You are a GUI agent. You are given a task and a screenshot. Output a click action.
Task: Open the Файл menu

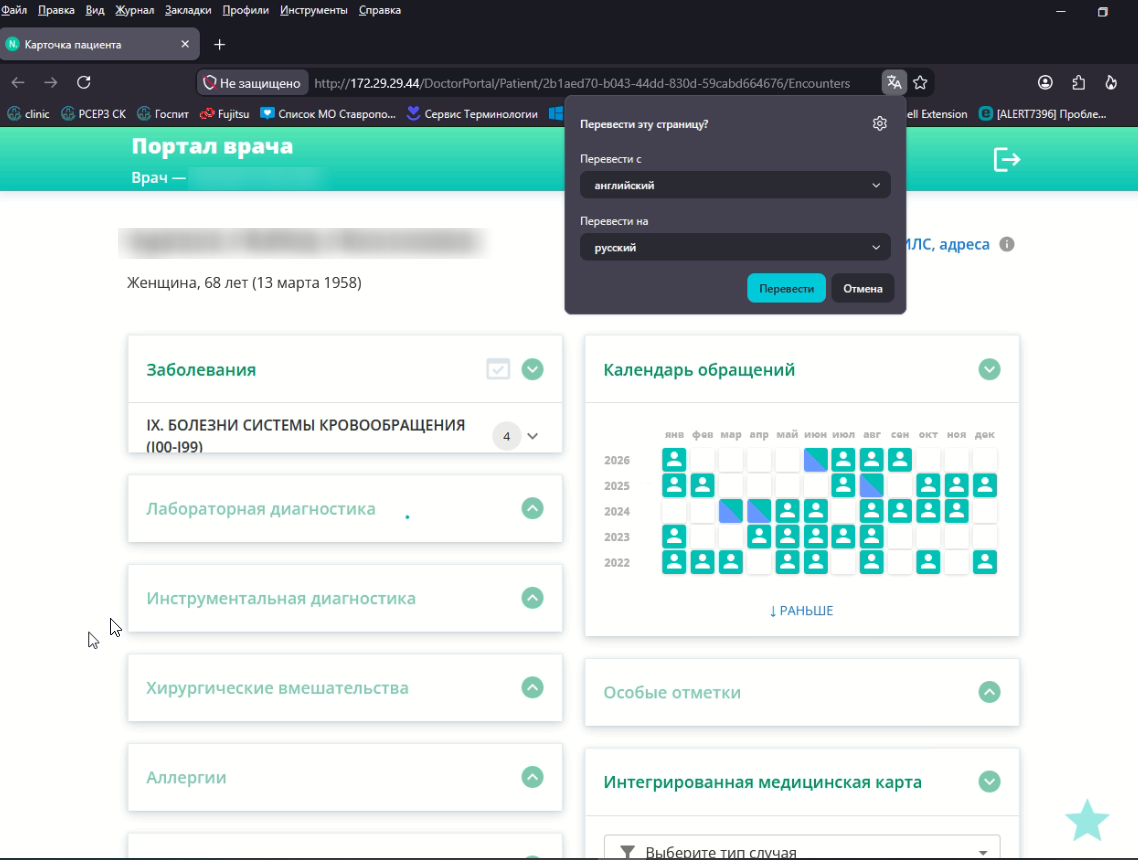pyautogui.click(x=14, y=10)
